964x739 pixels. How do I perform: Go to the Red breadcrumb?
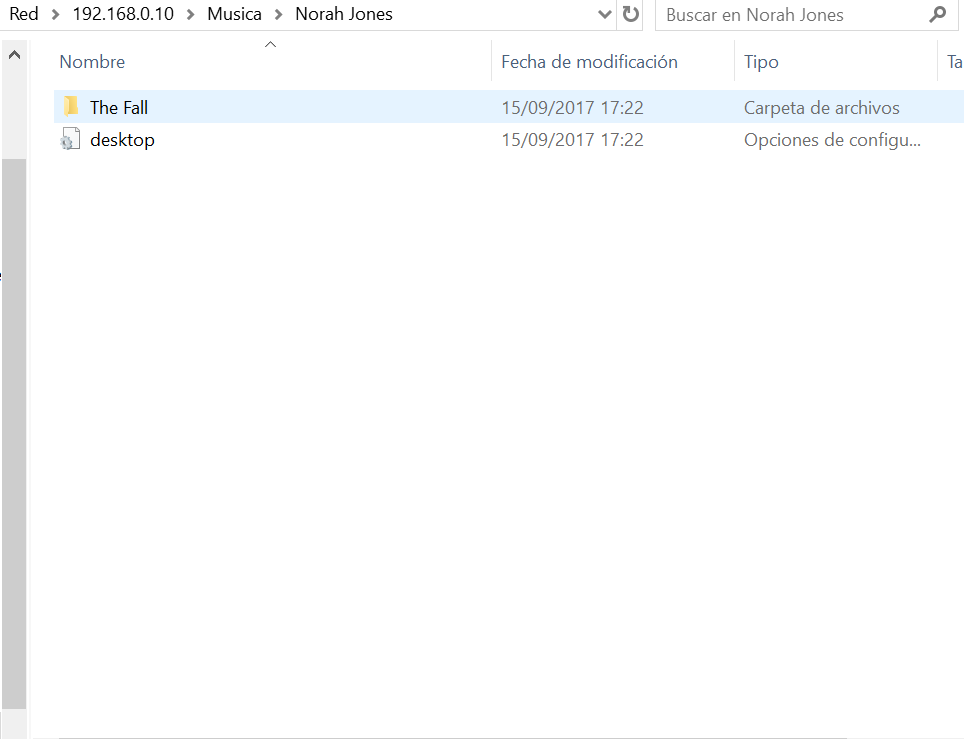(x=24, y=14)
